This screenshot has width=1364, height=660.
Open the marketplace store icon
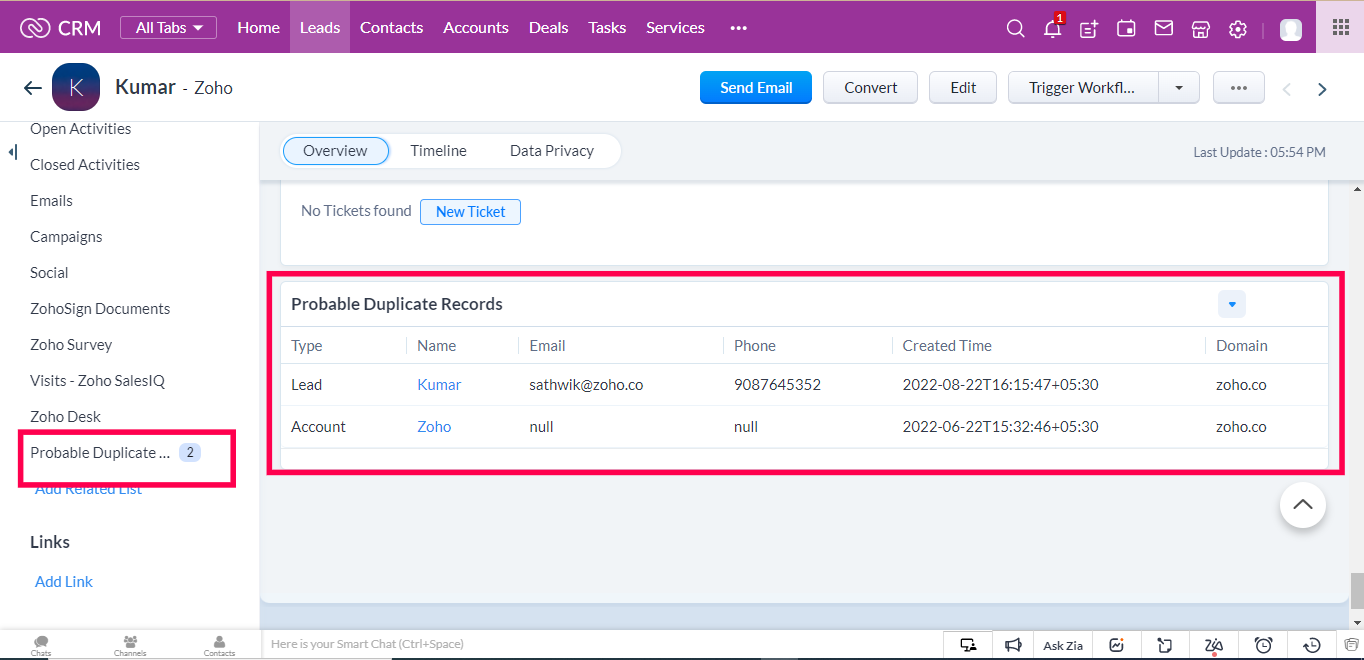coord(1201,28)
